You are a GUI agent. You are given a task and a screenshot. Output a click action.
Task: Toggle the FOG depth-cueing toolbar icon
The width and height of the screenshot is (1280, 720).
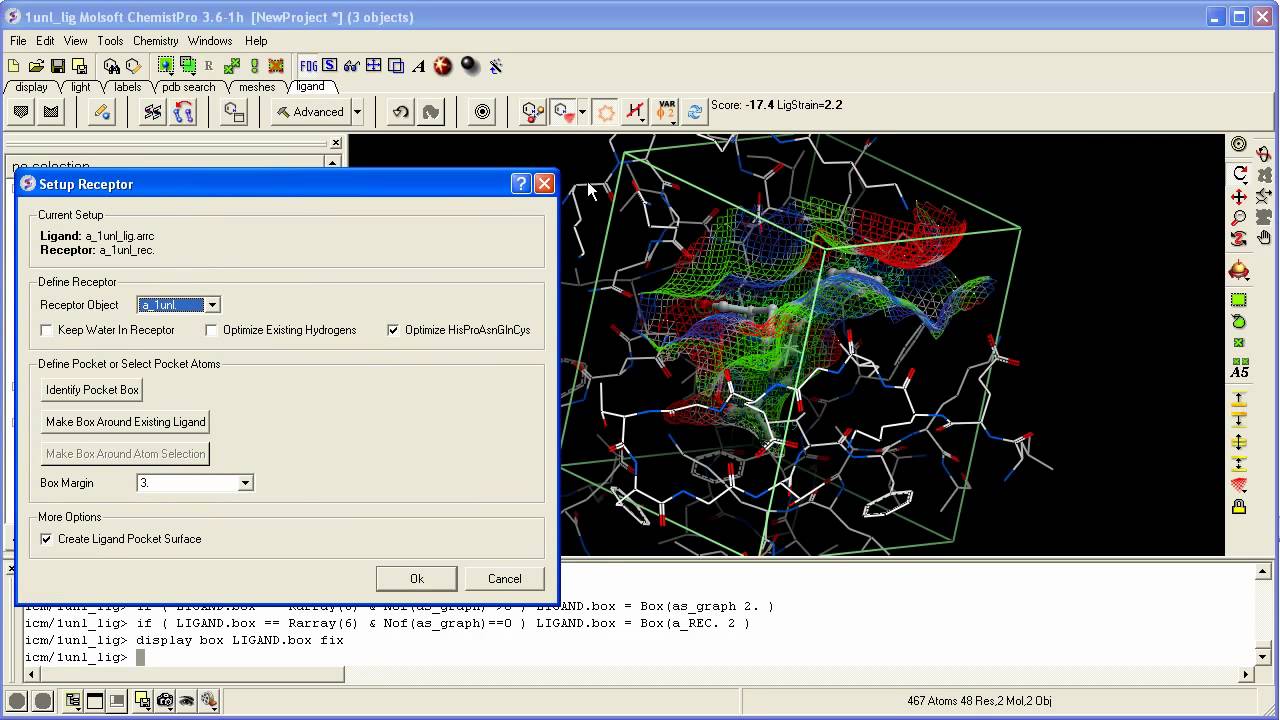coord(308,66)
